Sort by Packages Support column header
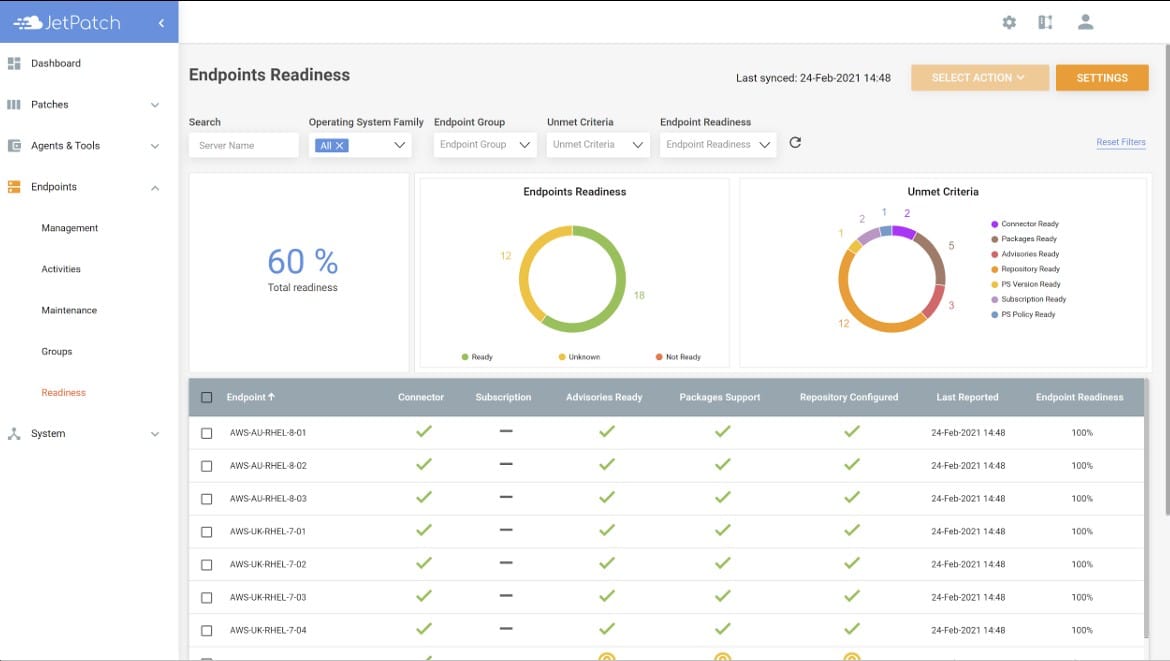This screenshot has height=661, width=1170. pos(719,397)
